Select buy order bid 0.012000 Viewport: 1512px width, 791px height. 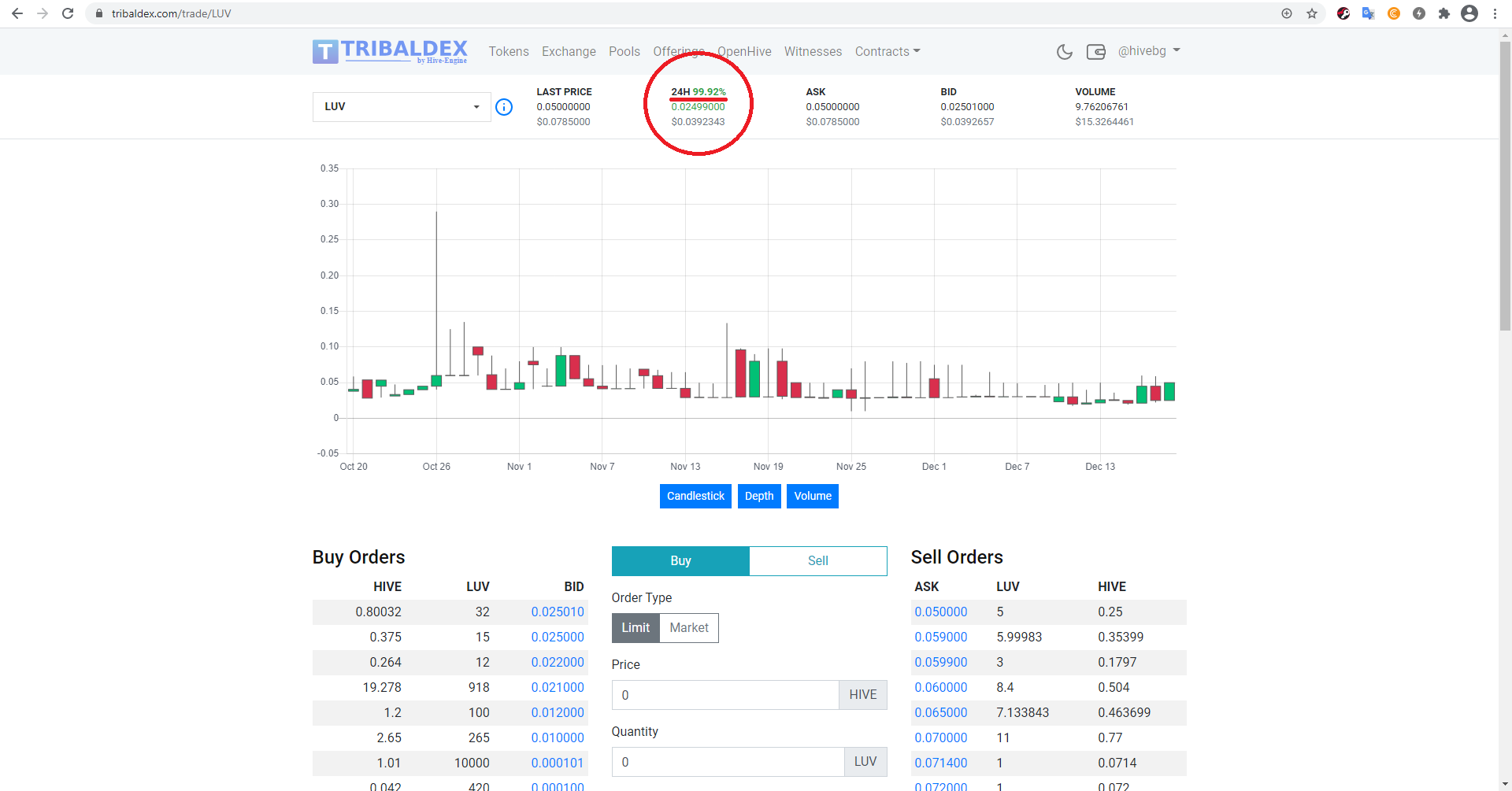point(558,713)
